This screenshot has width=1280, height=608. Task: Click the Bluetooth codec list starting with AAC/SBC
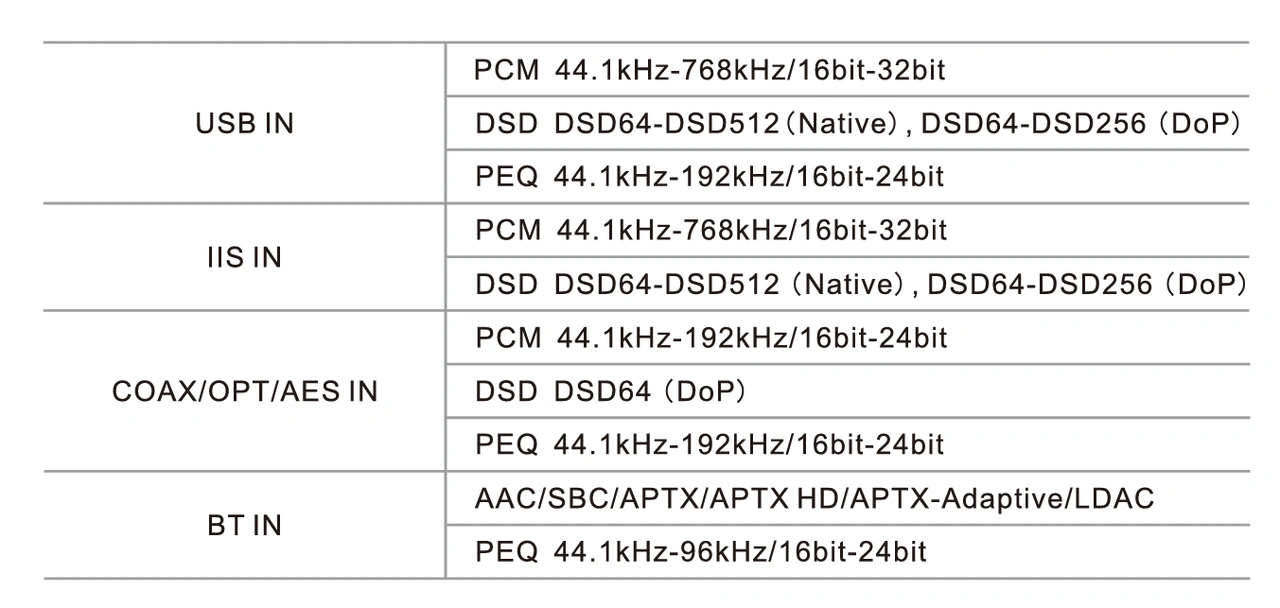(x=814, y=498)
